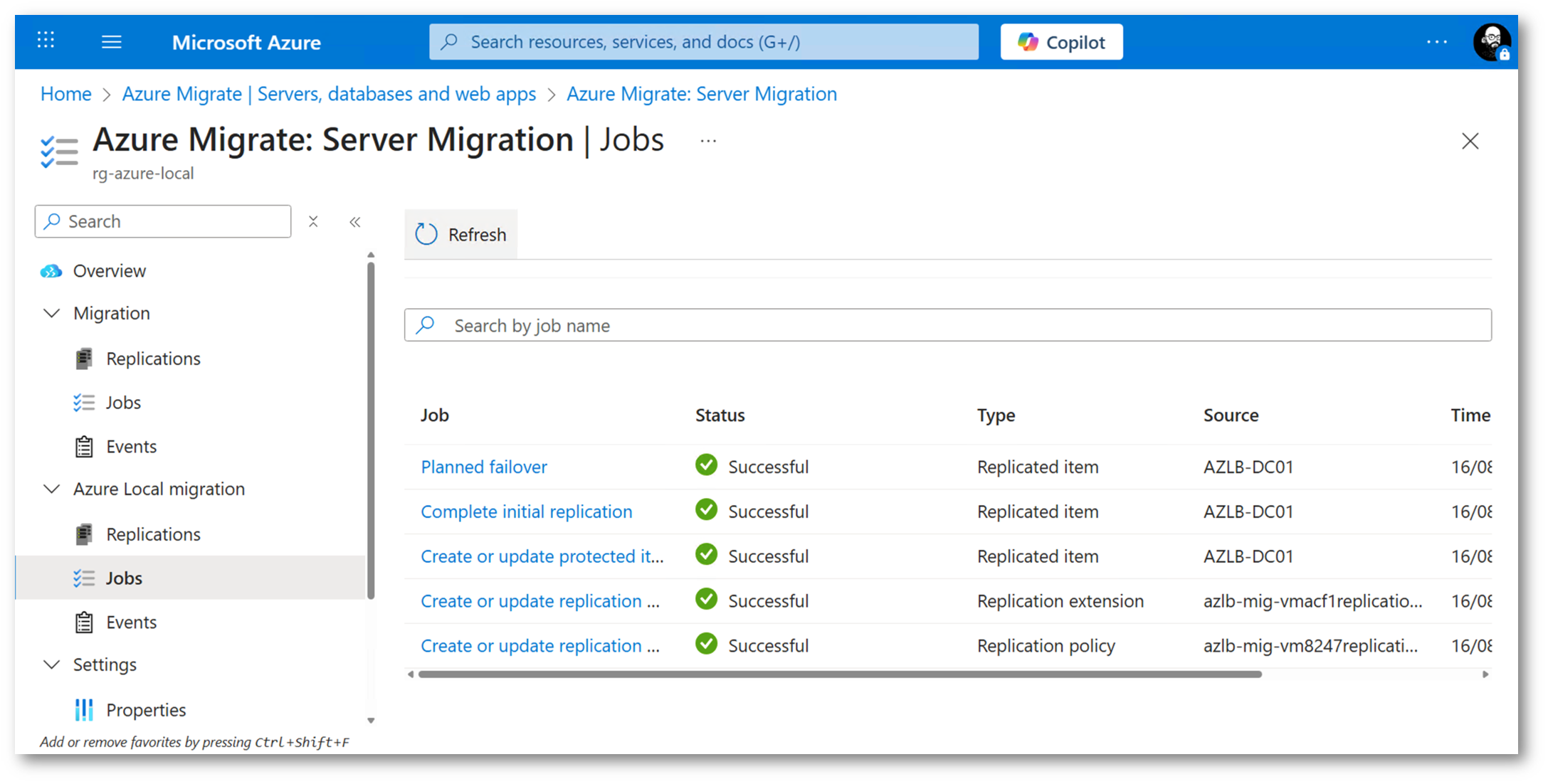
Task: Collapse the sidebar with double chevron
Action: click(x=355, y=222)
